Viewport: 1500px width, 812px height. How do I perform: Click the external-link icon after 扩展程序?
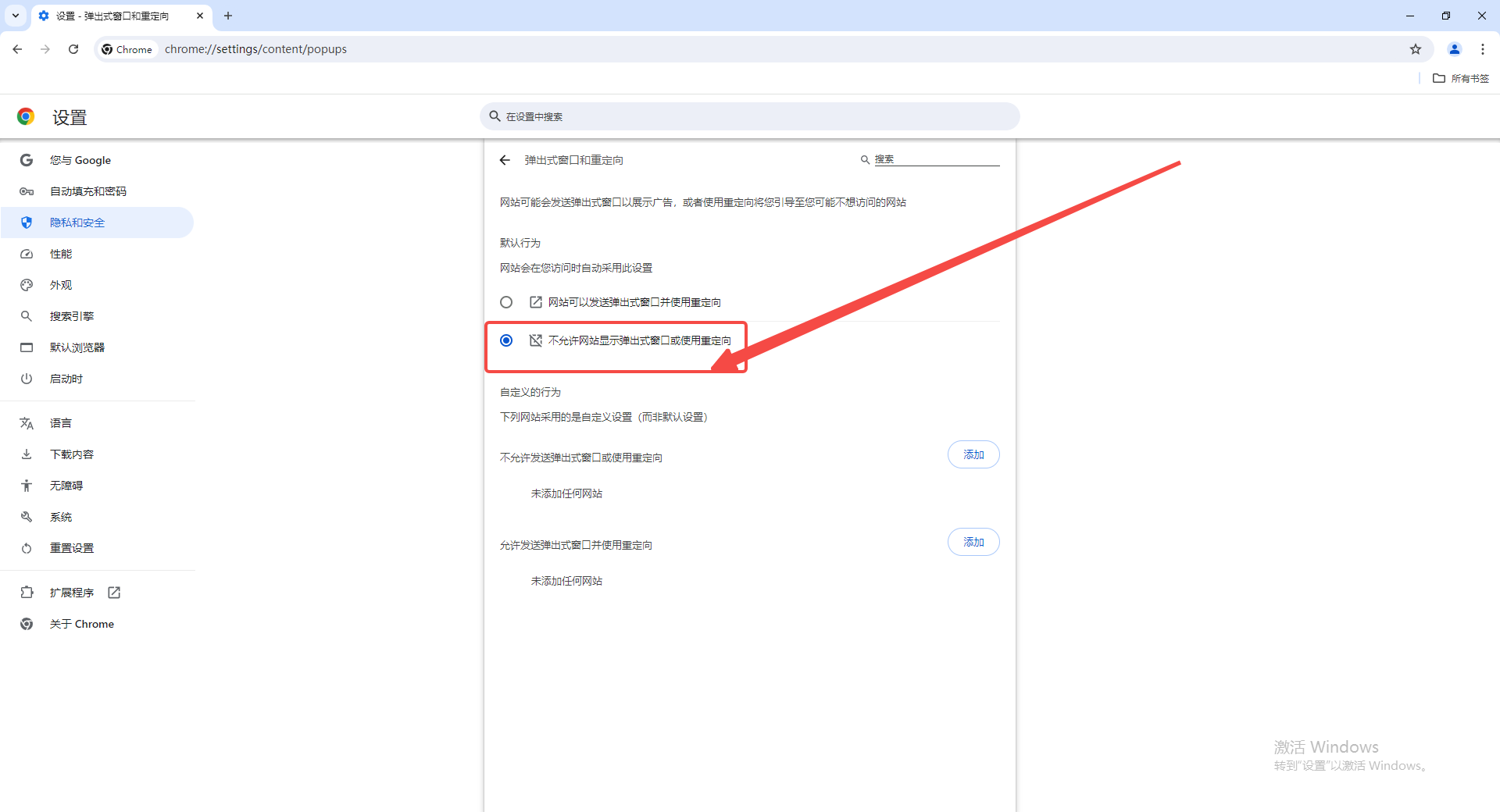pyautogui.click(x=114, y=593)
